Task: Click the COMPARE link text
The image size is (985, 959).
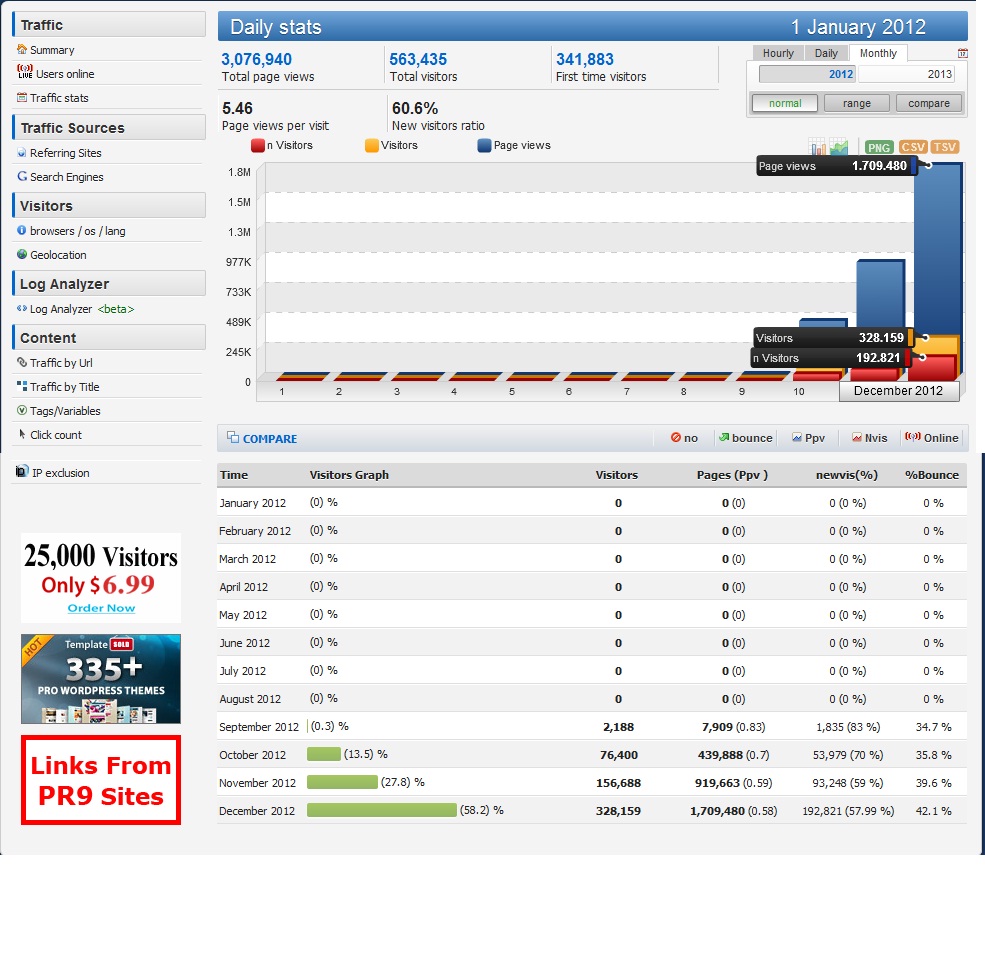Action: tap(270, 438)
